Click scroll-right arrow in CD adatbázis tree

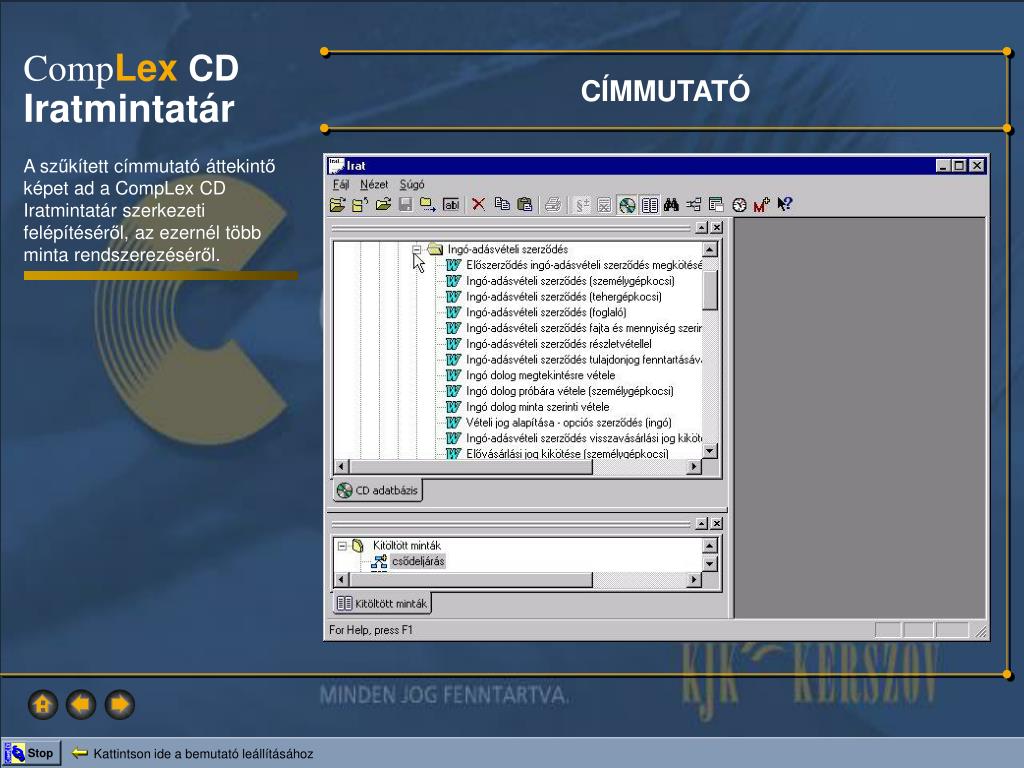click(694, 466)
